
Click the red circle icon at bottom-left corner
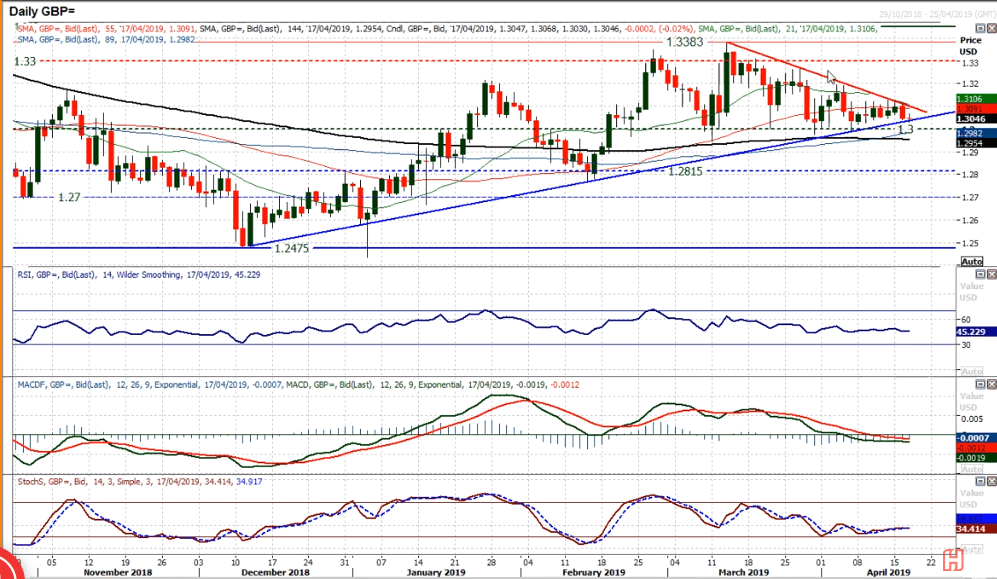(x=10, y=566)
